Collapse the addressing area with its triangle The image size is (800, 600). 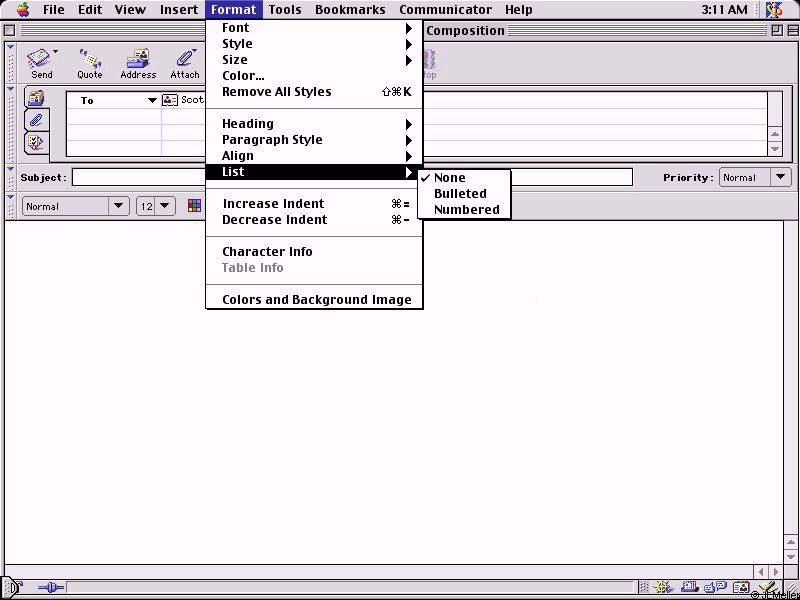pyautogui.click(x=10, y=89)
